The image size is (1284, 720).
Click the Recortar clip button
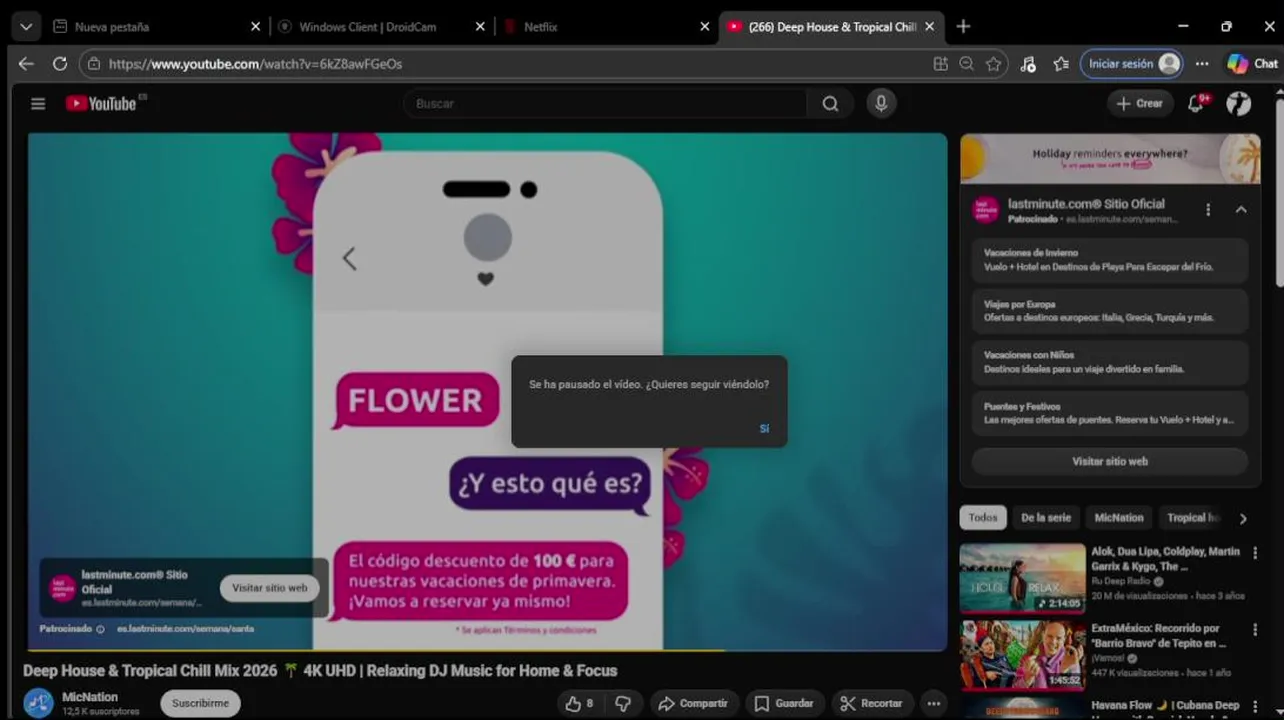point(871,703)
